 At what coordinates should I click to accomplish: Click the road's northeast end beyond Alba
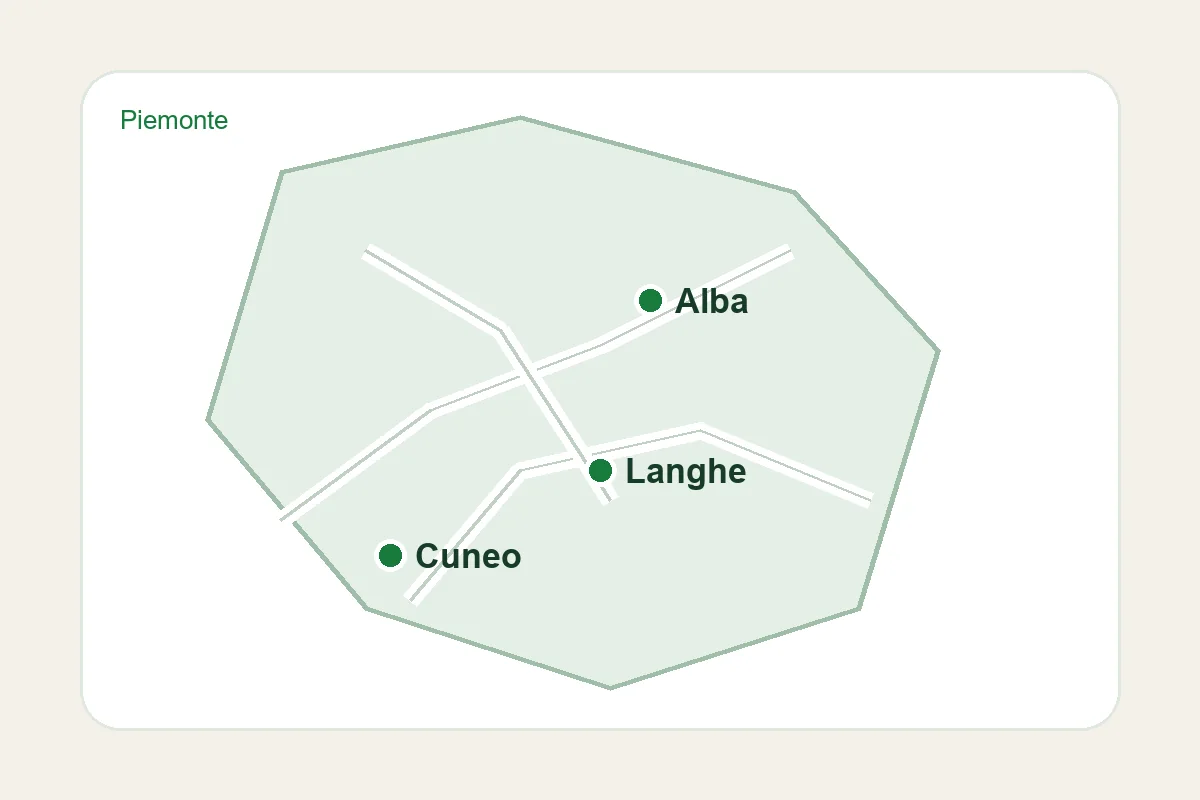click(790, 250)
